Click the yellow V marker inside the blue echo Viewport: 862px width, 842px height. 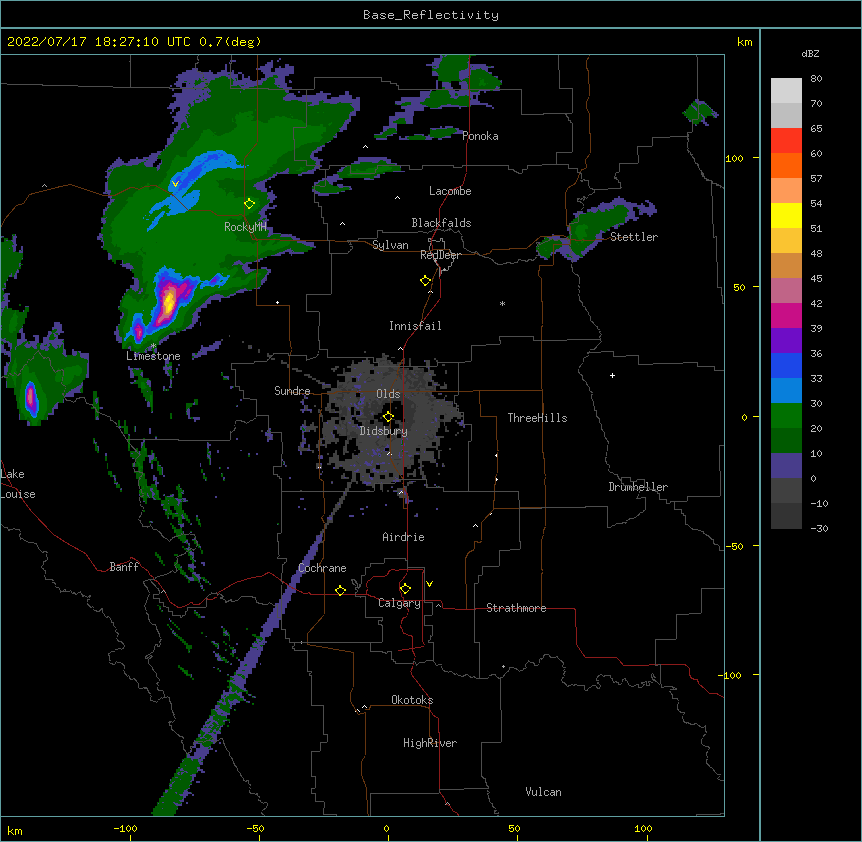175,184
